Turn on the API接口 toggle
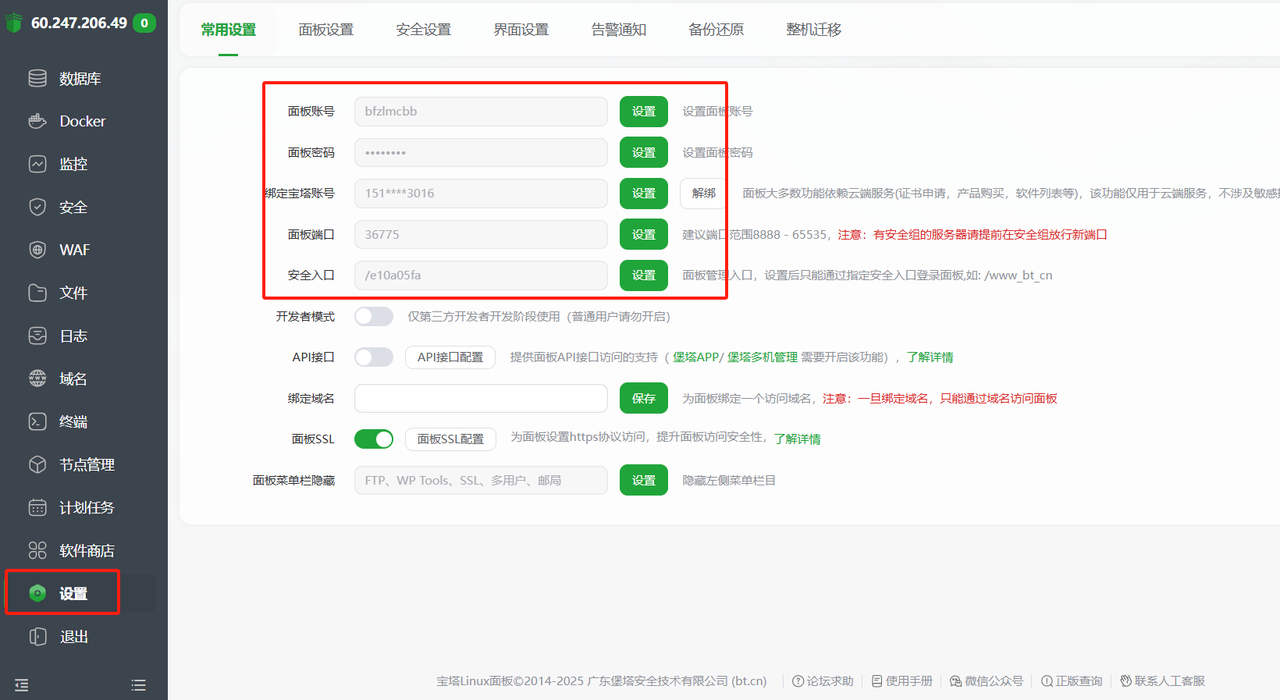This screenshot has width=1280, height=700. coord(373,357)
